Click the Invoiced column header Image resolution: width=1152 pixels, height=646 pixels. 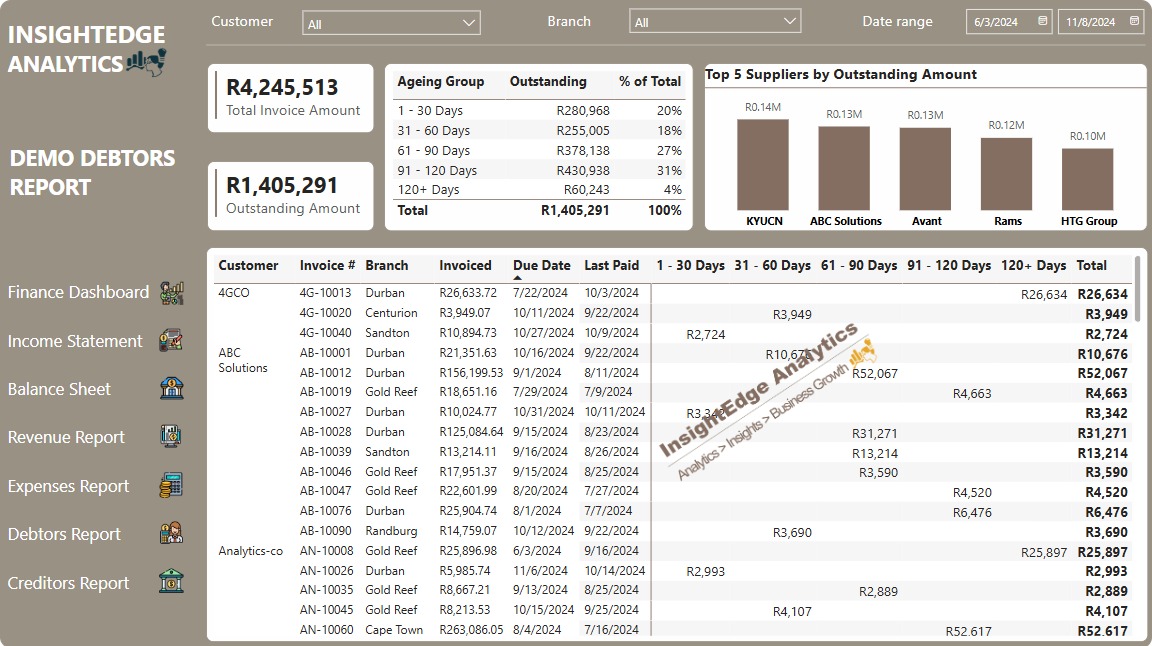coord(465,266)
